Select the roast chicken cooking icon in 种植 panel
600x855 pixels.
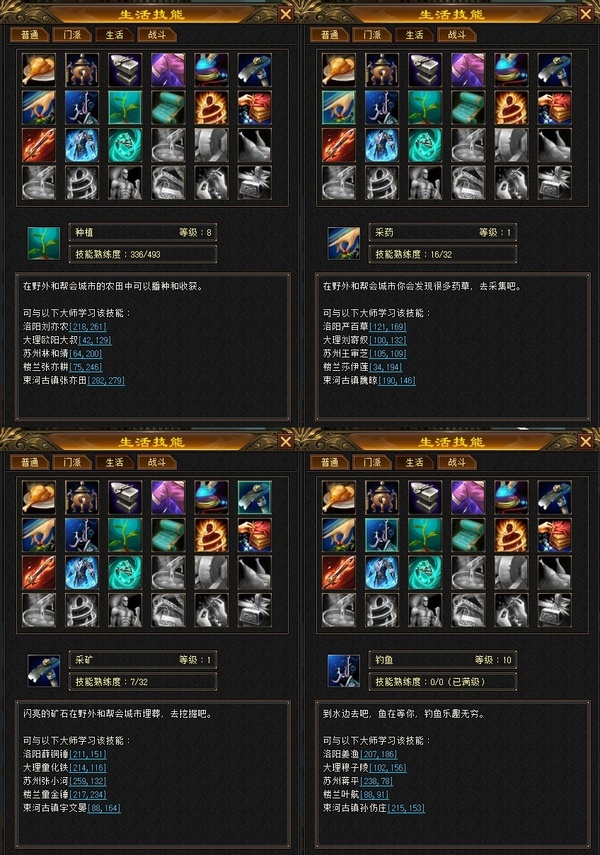tap(39, 70)
